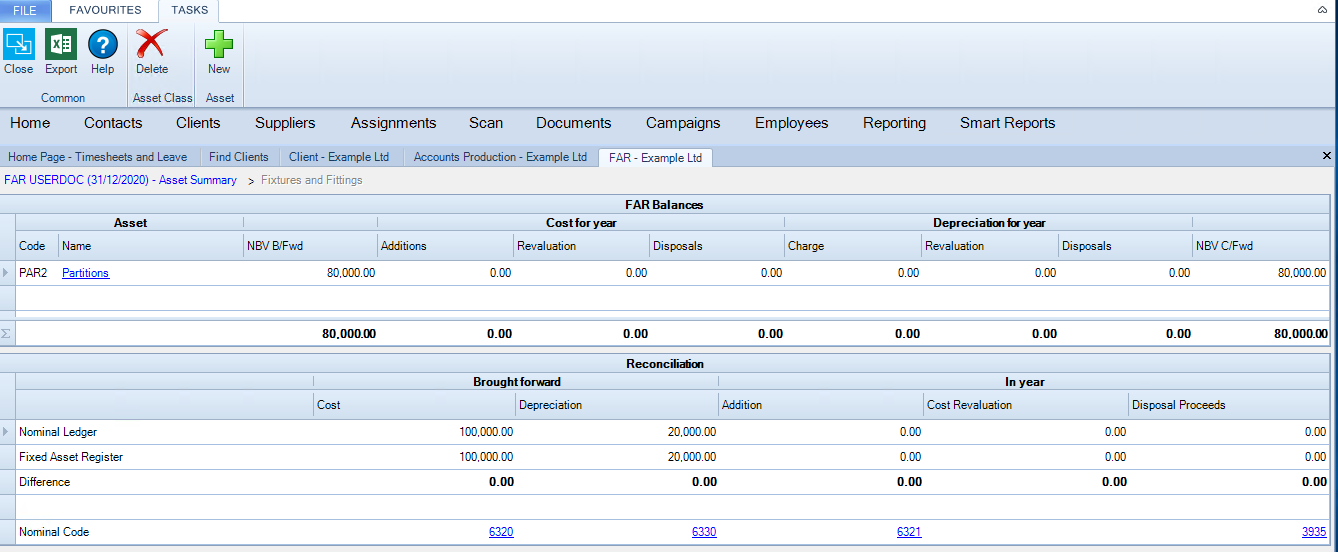The width and height of the screenshot is (1338, 552).
Task: Open Contacts in navigation bar
Action: point(113,123)
